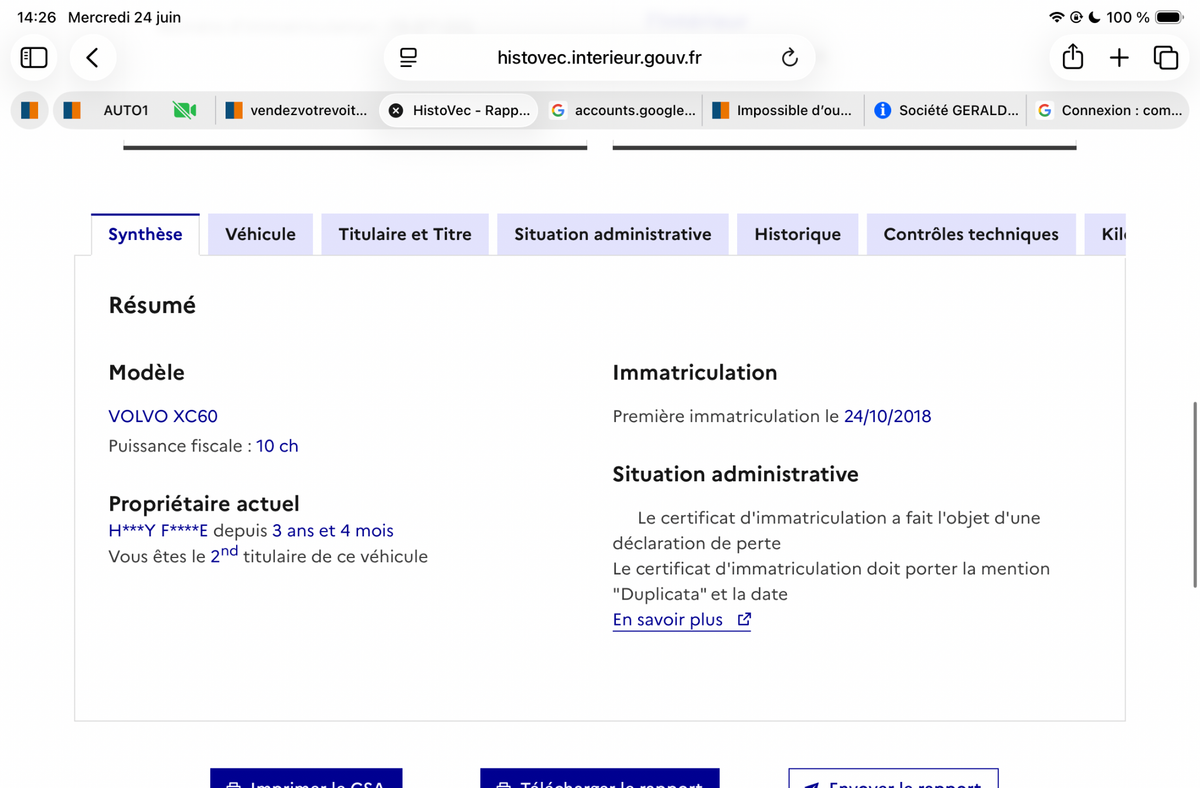Switch to the Véhicule tab
The width and height of the screenshot is (1200, 788).
[x=260, y=234]
